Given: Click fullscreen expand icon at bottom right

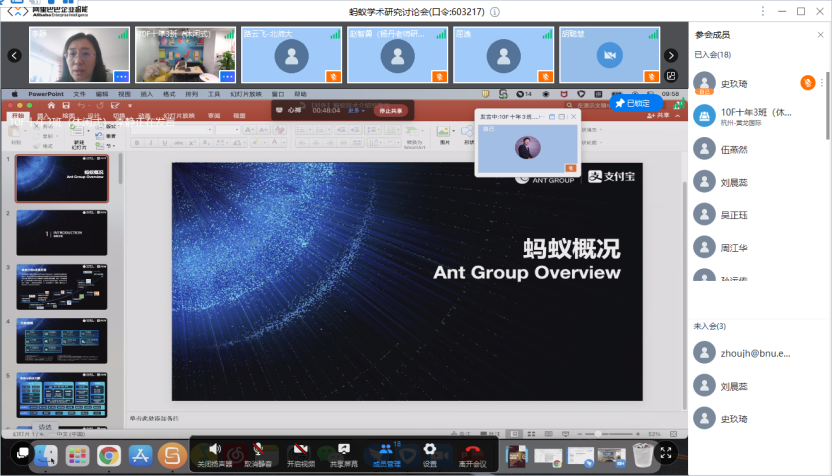Looking at the screenshot, I should [x=667, y=453].
